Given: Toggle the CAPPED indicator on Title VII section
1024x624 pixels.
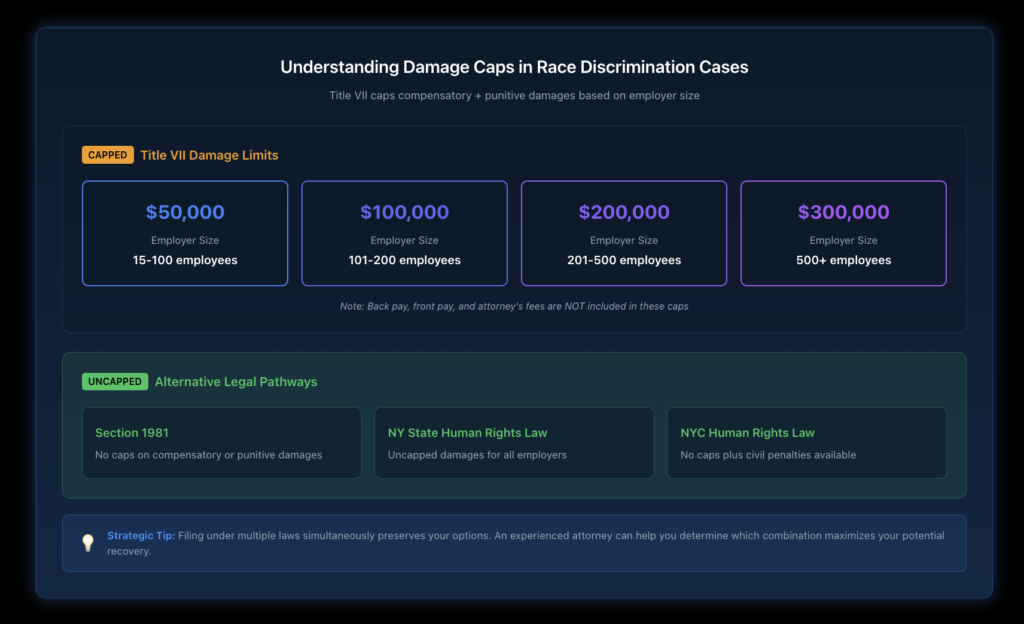Looking at the screenshot, I should [107, 154].
